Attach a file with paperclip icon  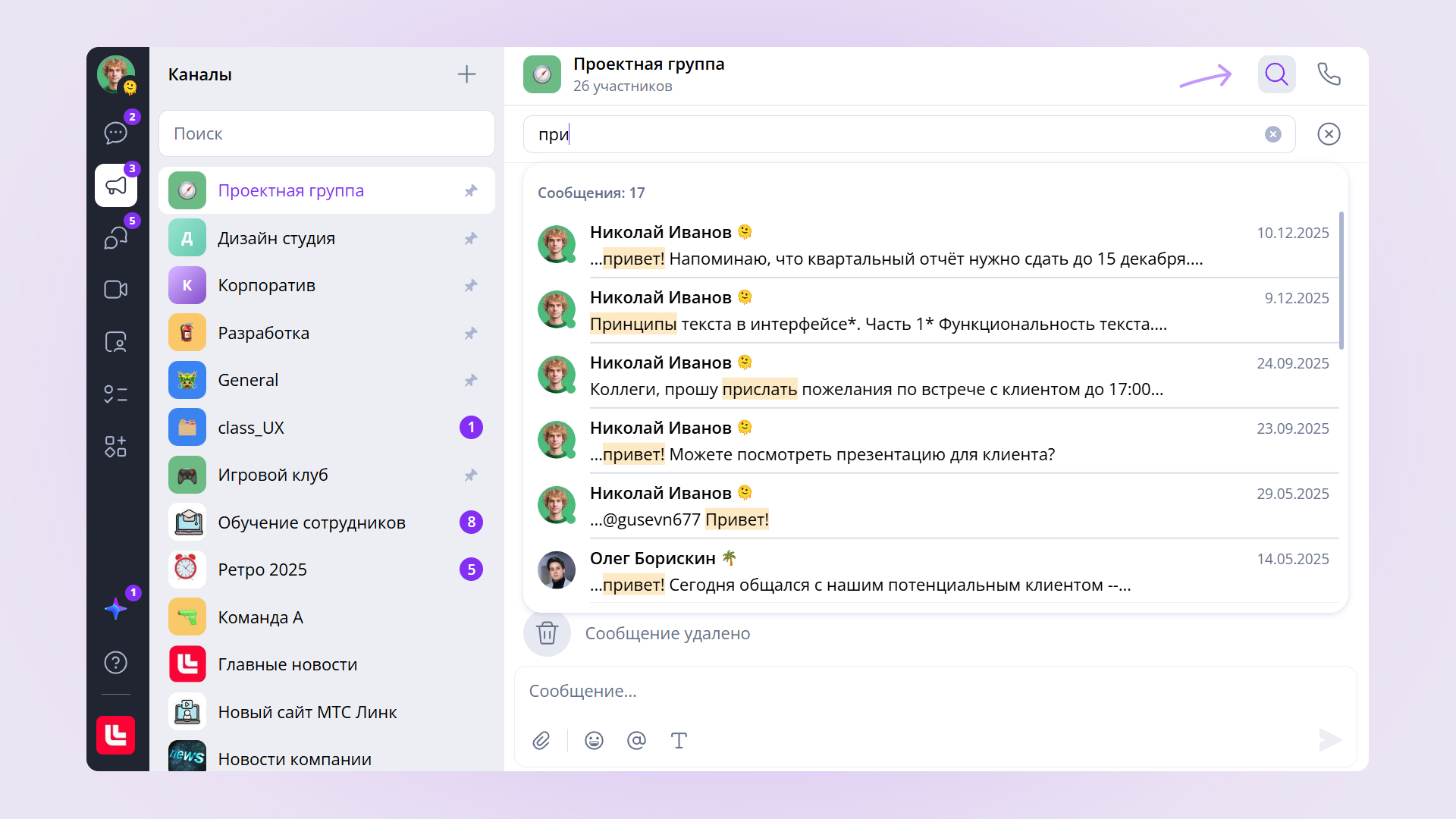541,740
